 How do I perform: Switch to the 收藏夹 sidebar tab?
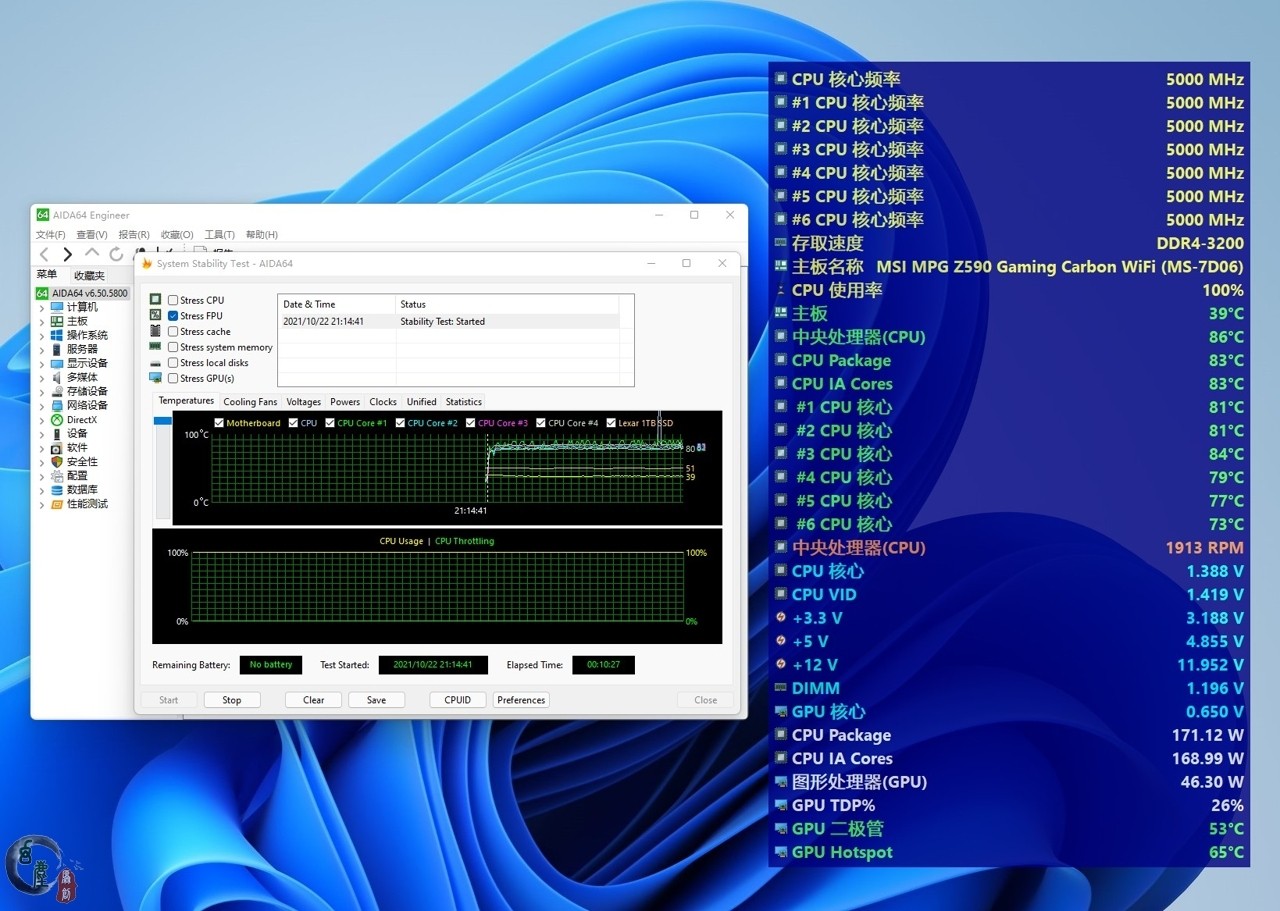pyautogui.click(x=89, y=275)
